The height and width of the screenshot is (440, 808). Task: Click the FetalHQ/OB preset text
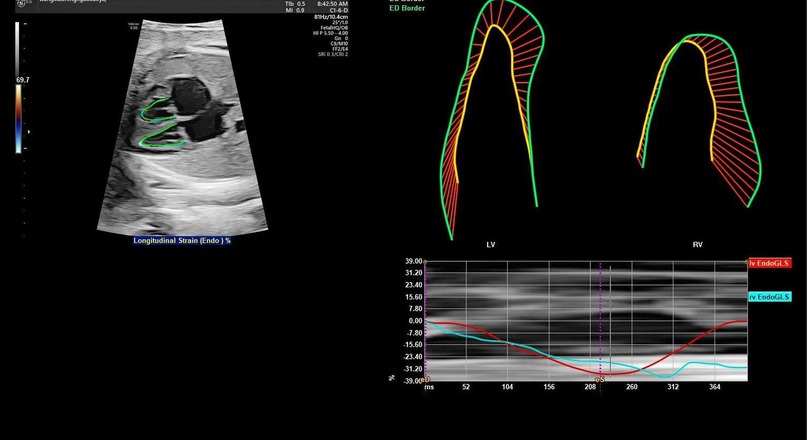pos(334,28)
